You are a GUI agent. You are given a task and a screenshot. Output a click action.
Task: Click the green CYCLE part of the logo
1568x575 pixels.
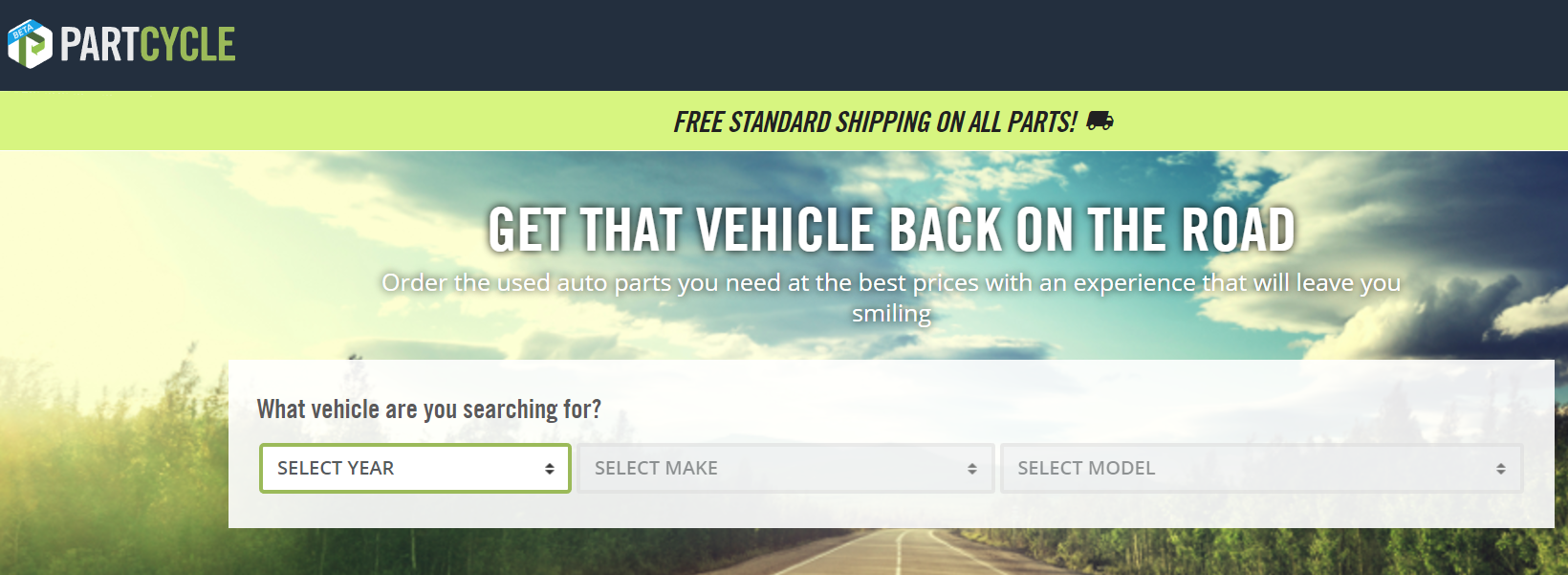[x=187, y=44]
